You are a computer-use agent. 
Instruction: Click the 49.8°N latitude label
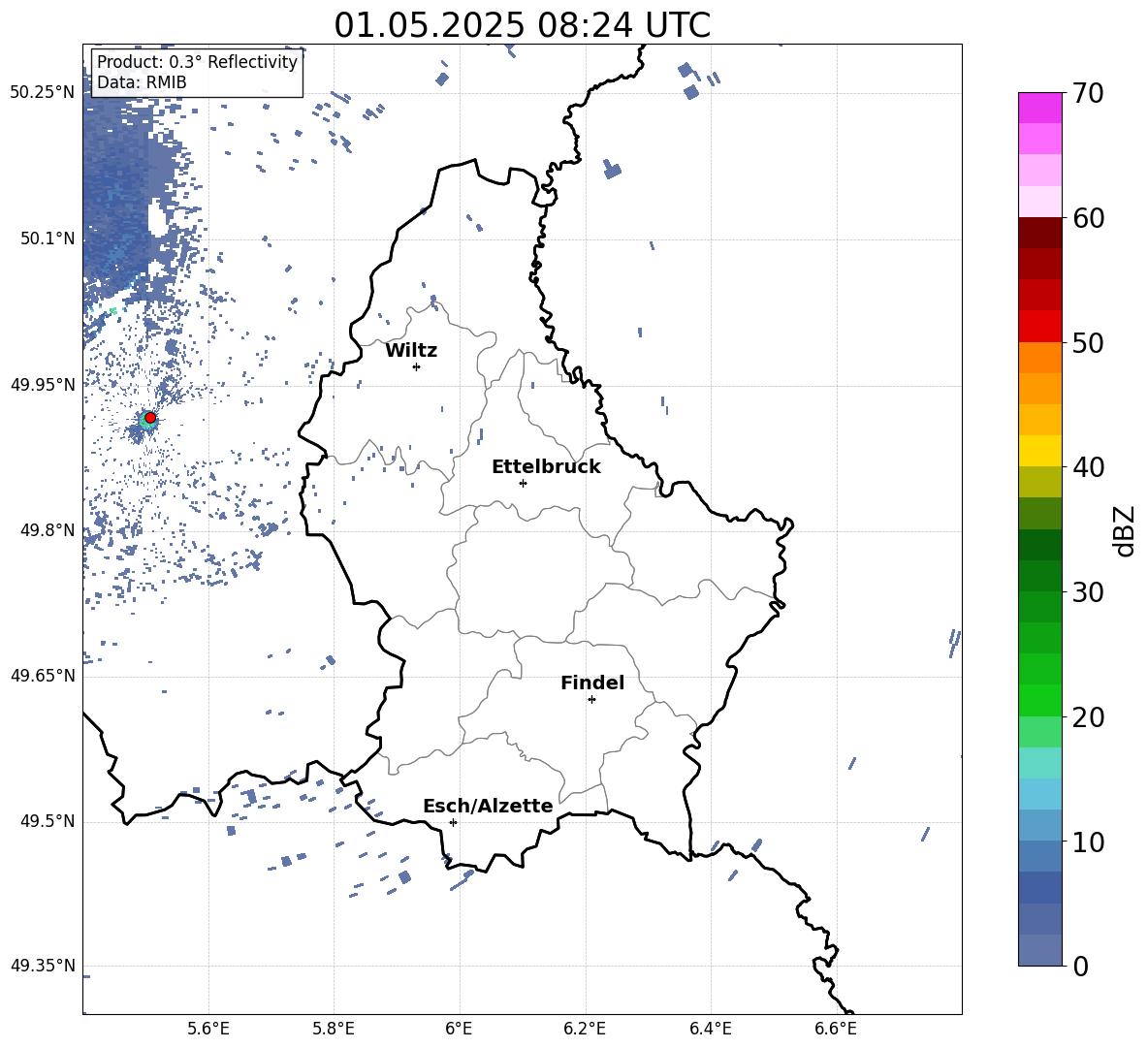48,530
